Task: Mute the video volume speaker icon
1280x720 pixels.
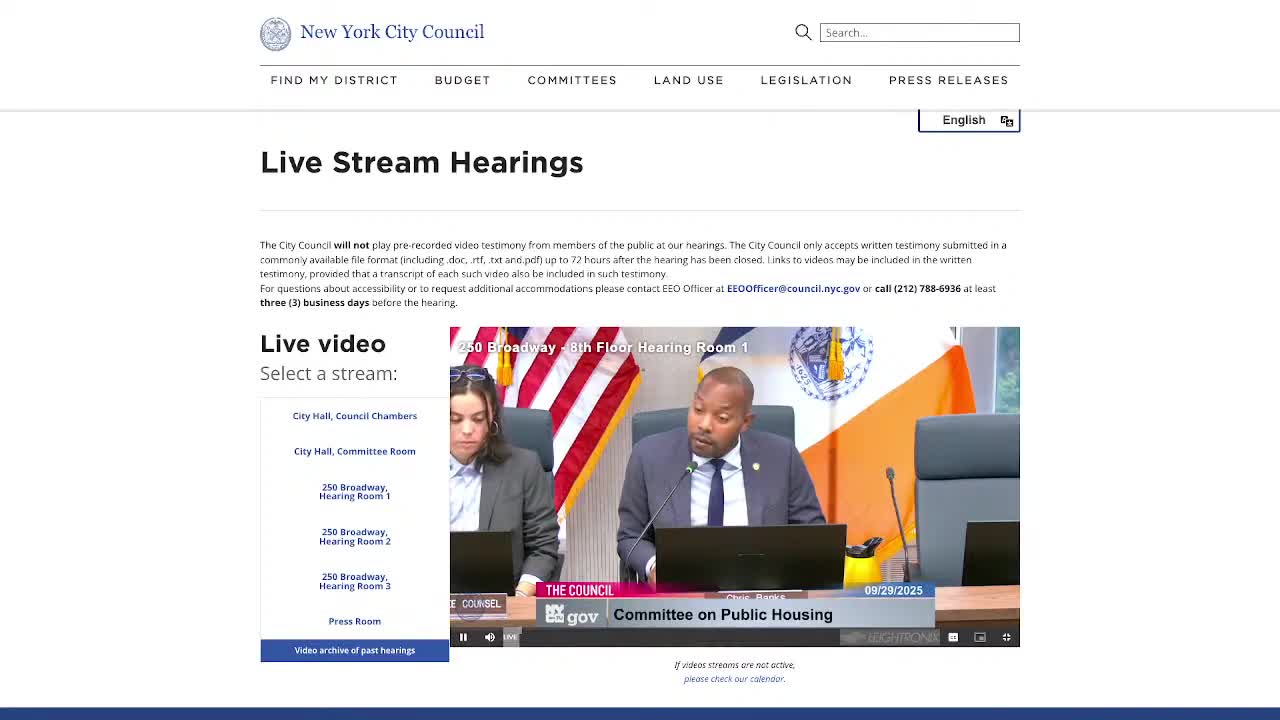Action: click(489, 637)
